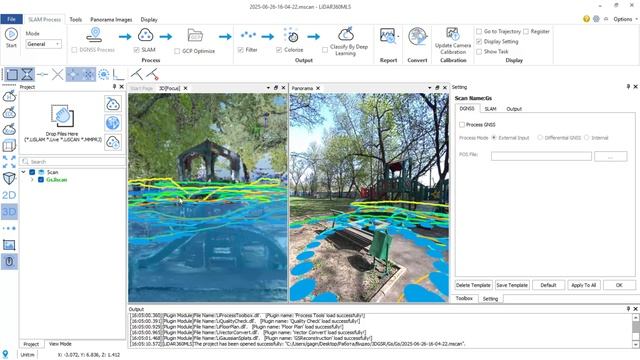This screenshot has width=640, height=360.
Task: Enable Classify By Deep Learning checkbox
Action: point(325,50)
